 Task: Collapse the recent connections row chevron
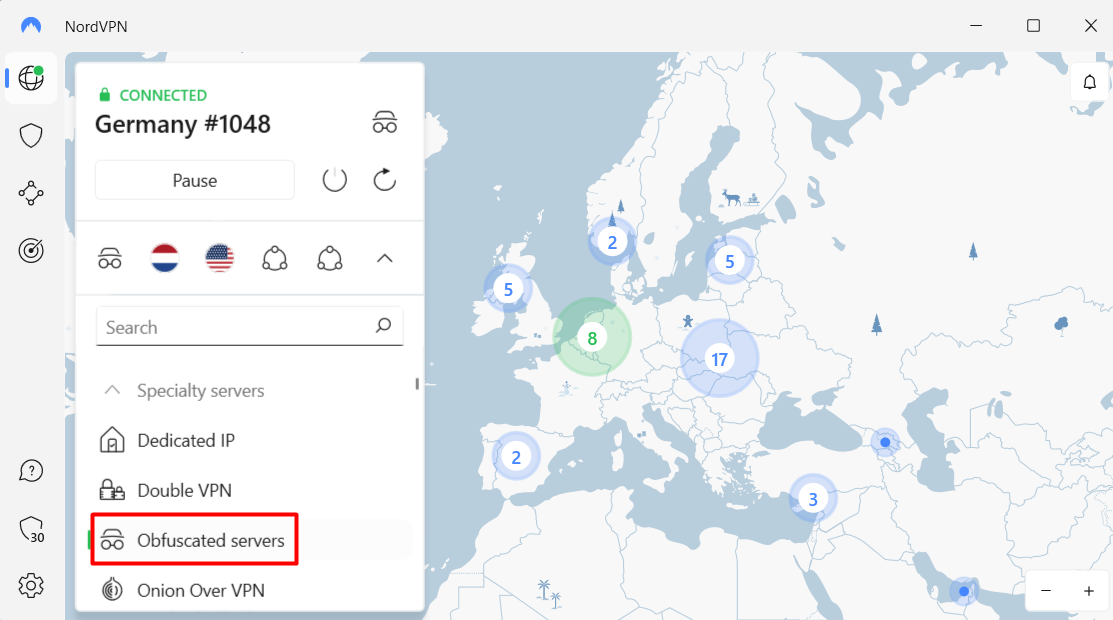385,259
